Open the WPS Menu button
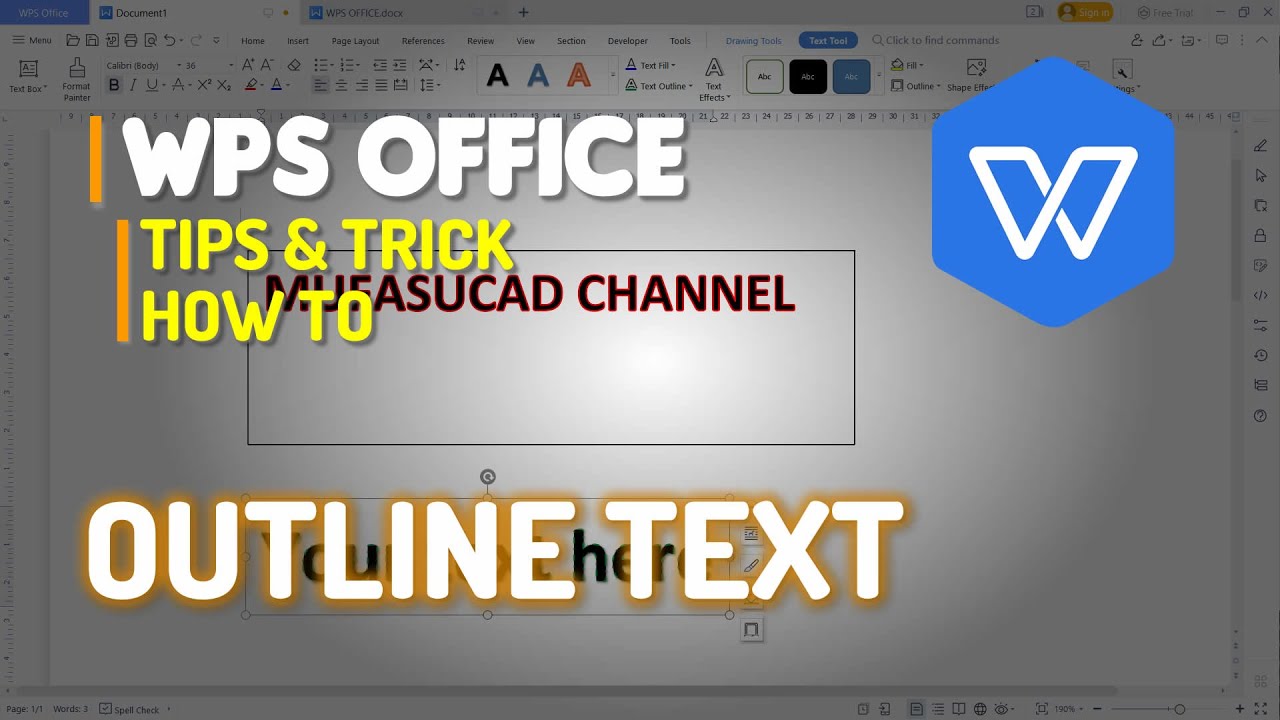 32,41
